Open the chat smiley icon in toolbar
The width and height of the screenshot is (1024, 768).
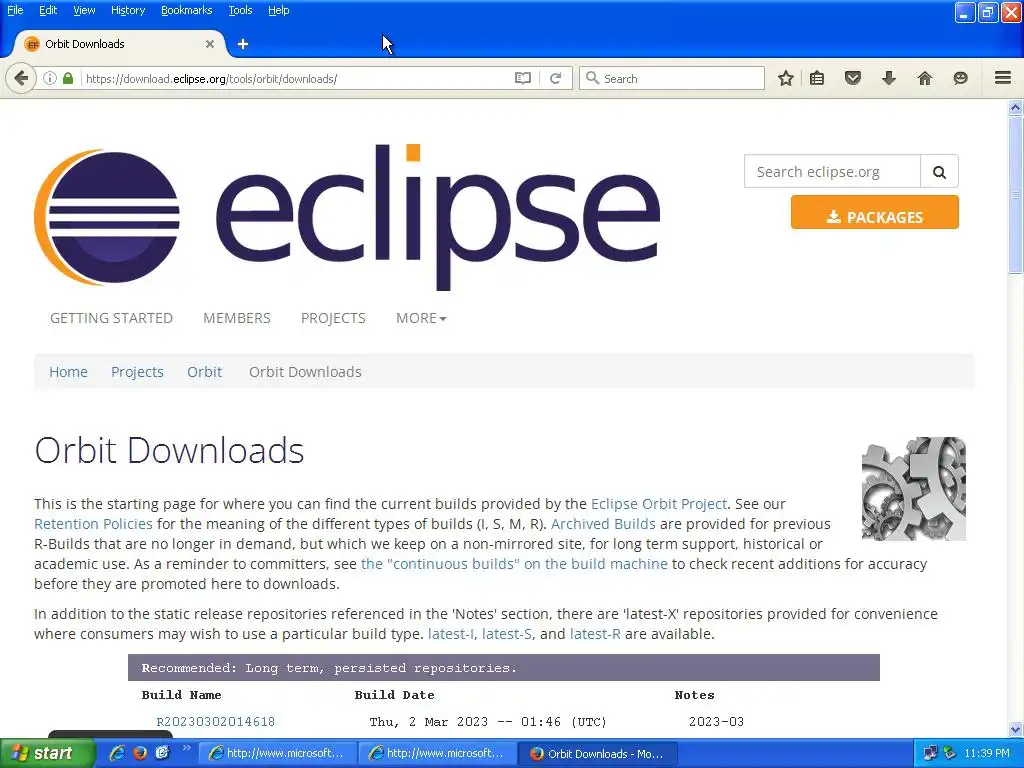960,78
